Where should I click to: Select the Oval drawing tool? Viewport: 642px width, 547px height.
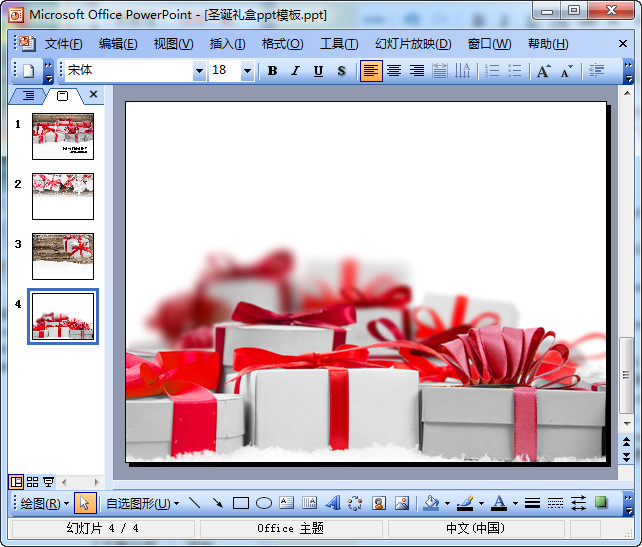pos(264,503)
